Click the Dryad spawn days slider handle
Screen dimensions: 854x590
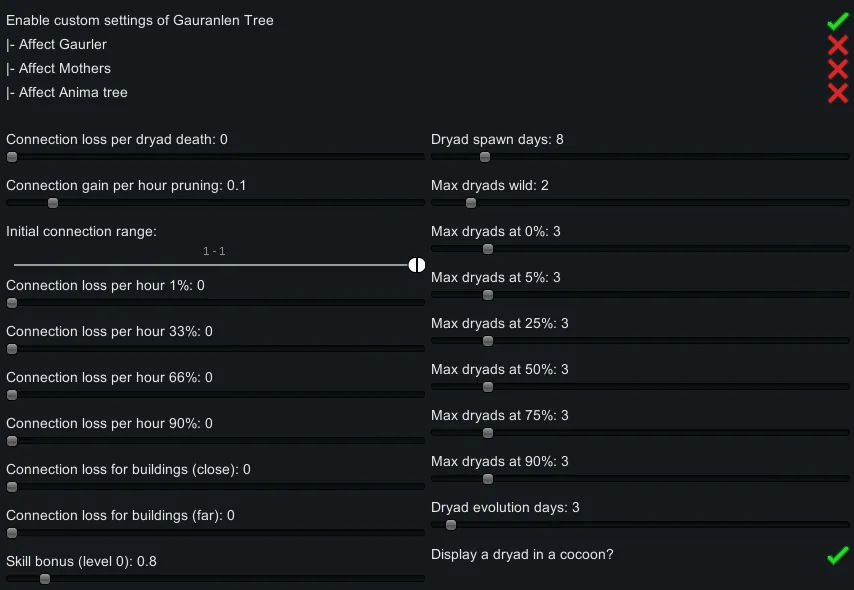[485, 157]
